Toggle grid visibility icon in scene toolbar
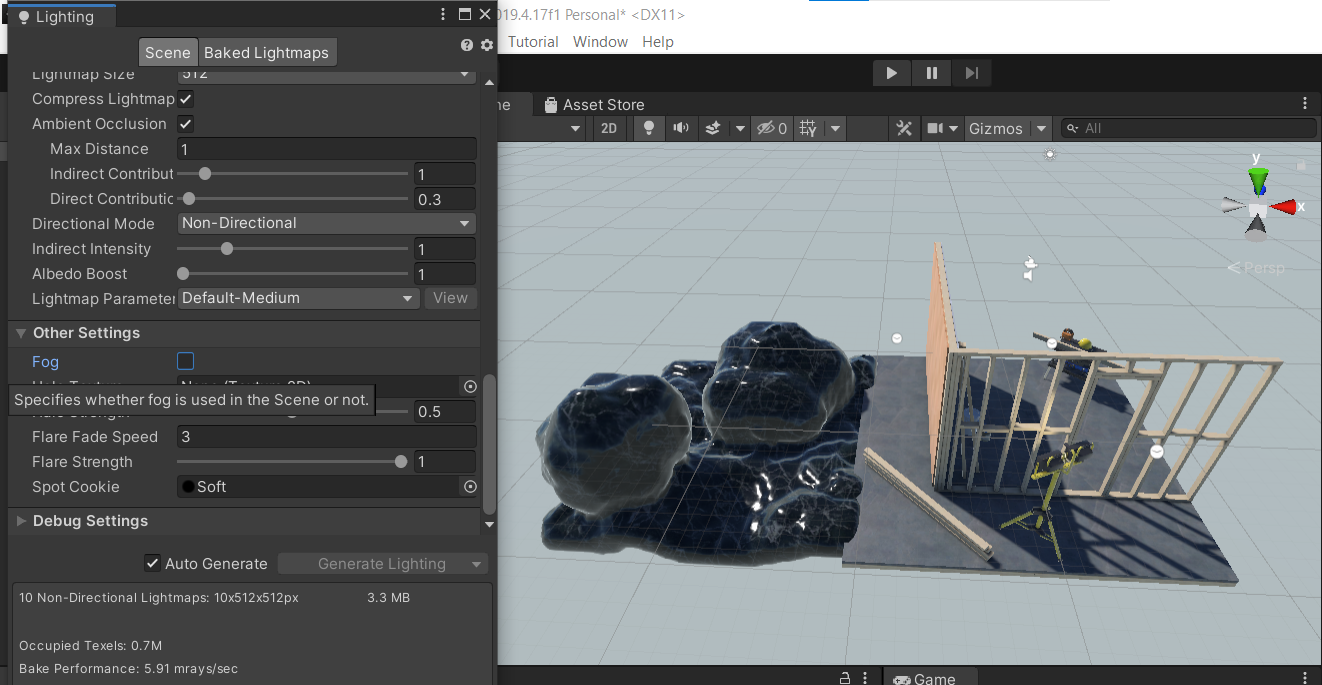The image size is (1322, 685). (809, 128)
